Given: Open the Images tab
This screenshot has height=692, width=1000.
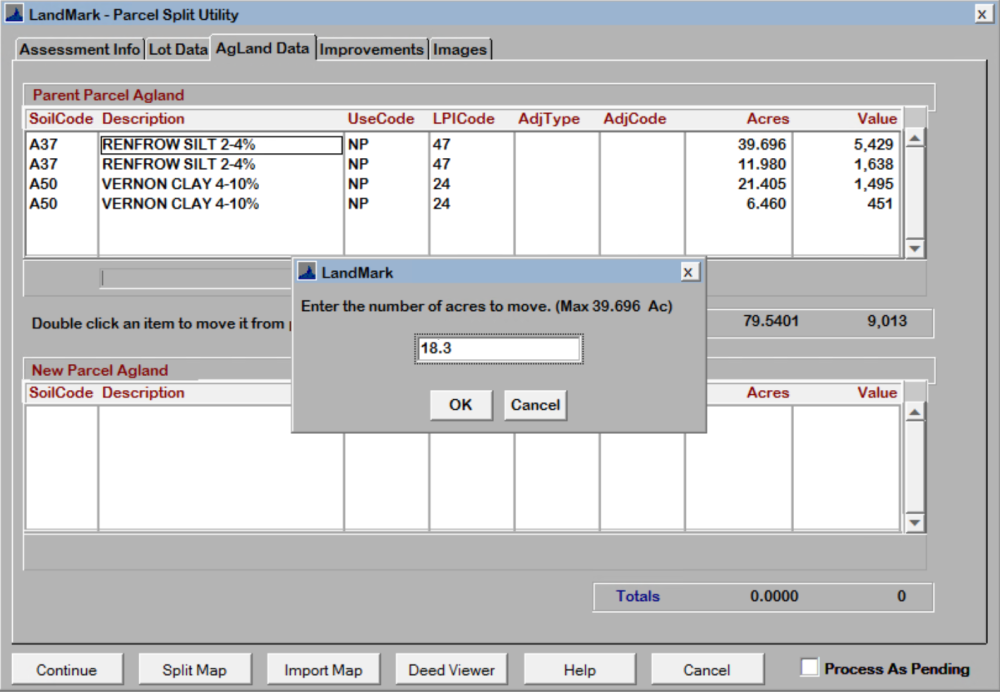Looking at the screenshot, I should click(460, 49).
